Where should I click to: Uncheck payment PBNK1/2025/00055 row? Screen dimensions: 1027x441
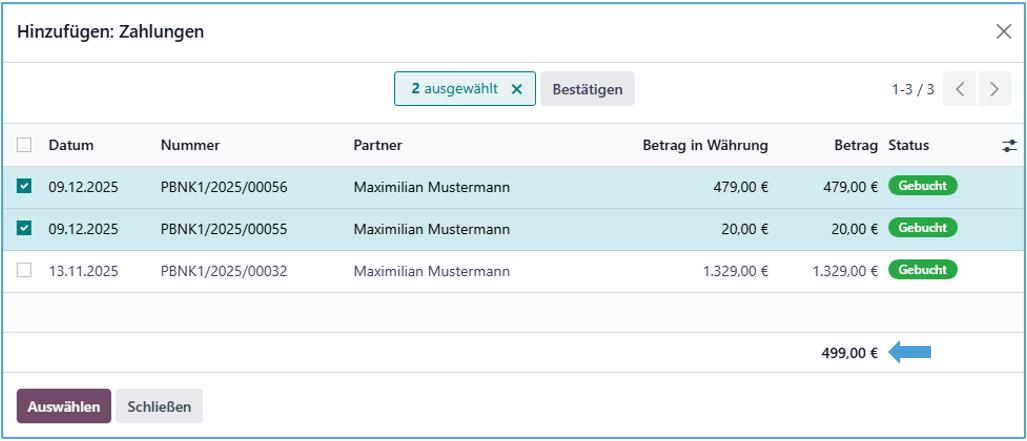point(25,229)
